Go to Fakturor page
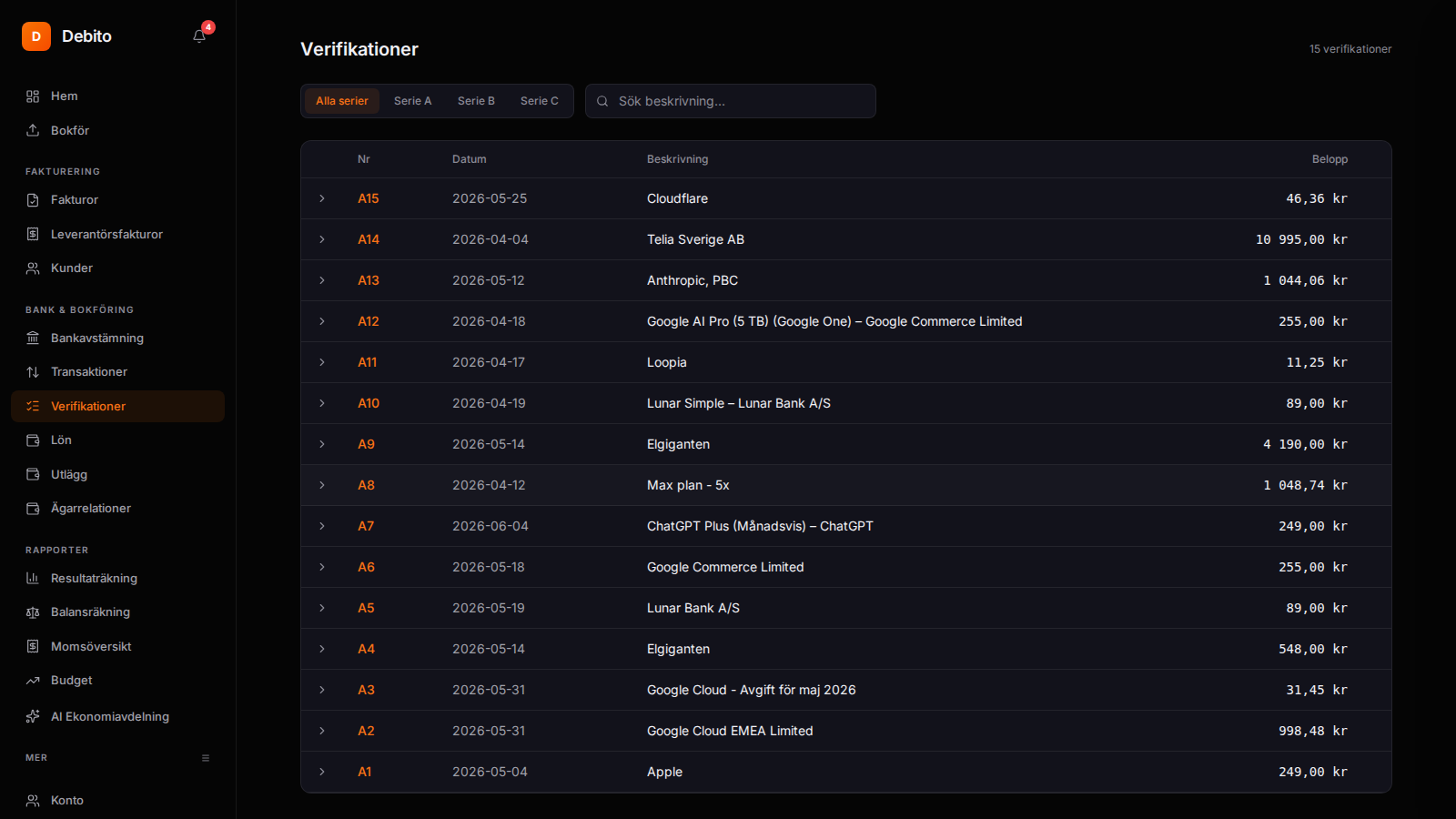The width and height of the screenshot is (1456, 819). (117, 200)
